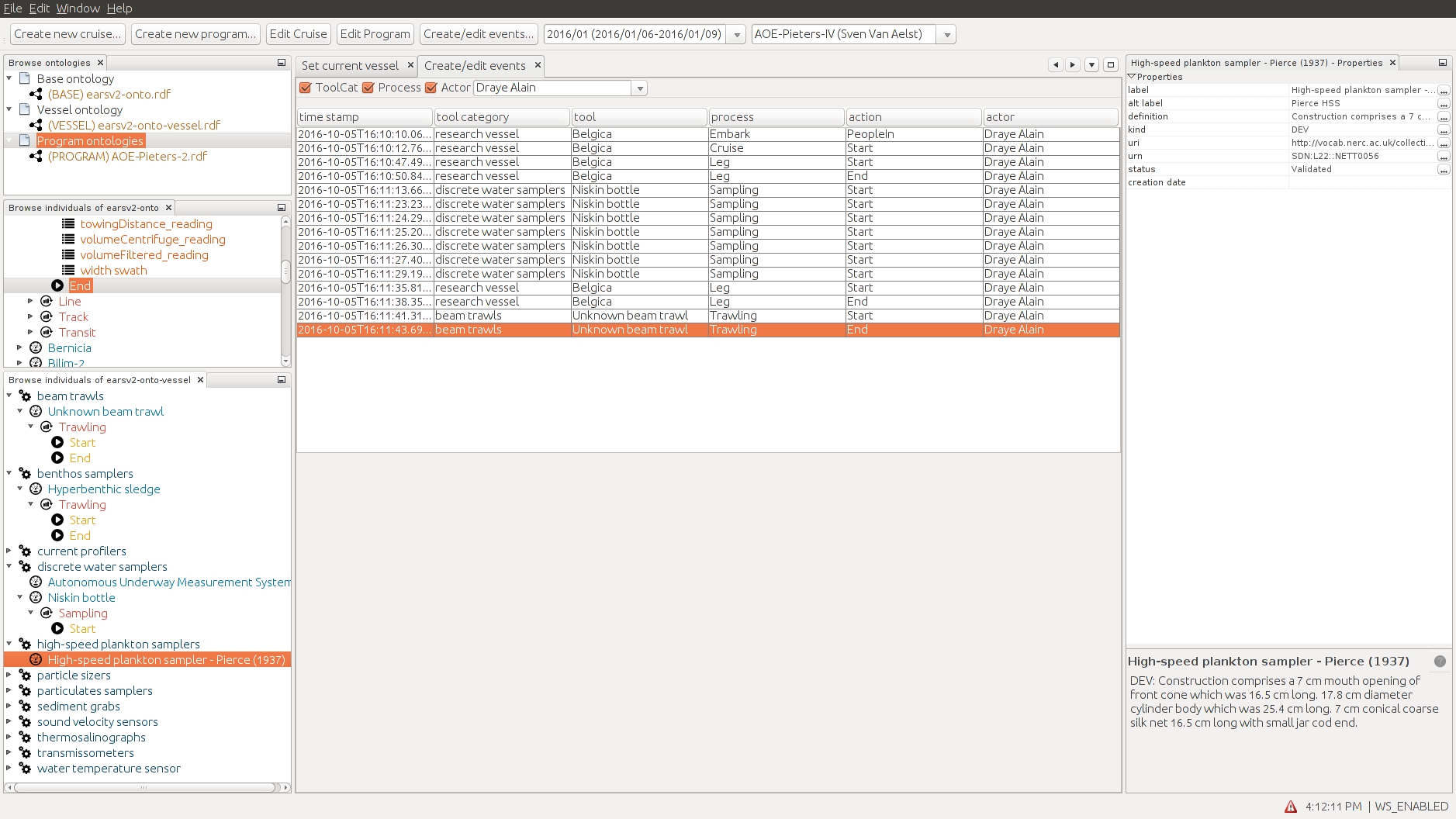
Task: Open the Edit menu
Action: 39,9
